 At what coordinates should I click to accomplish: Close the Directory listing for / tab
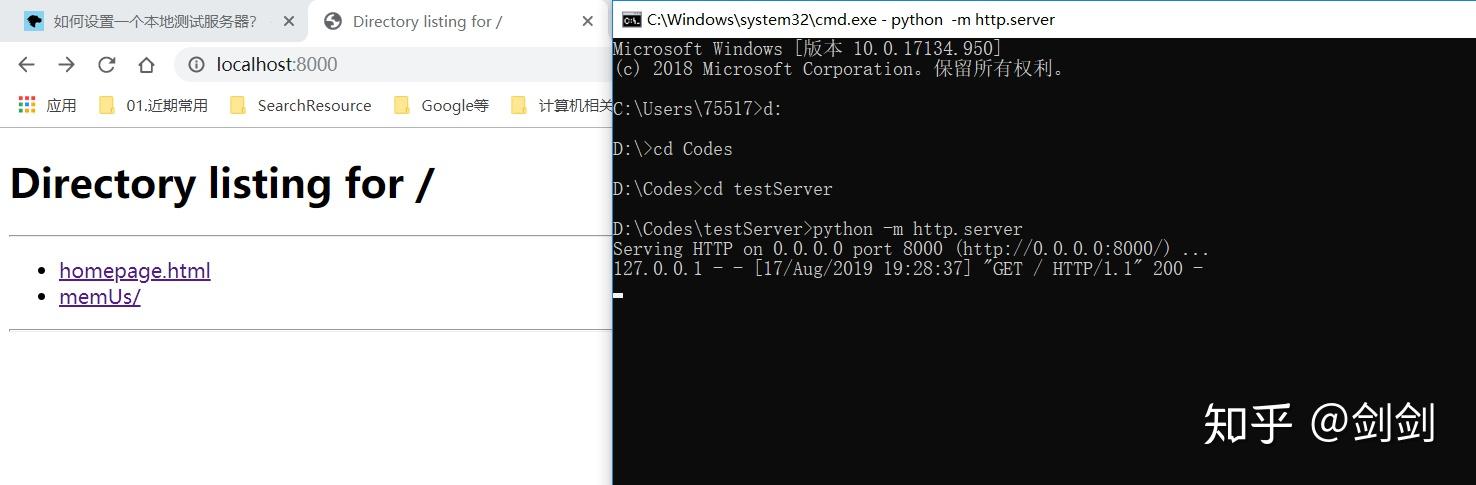[x=588, y=21]
